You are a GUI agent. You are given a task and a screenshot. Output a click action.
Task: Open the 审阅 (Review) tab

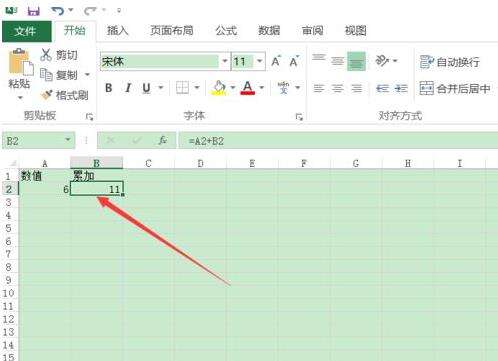pyautogui.click(x=312, y=31)
